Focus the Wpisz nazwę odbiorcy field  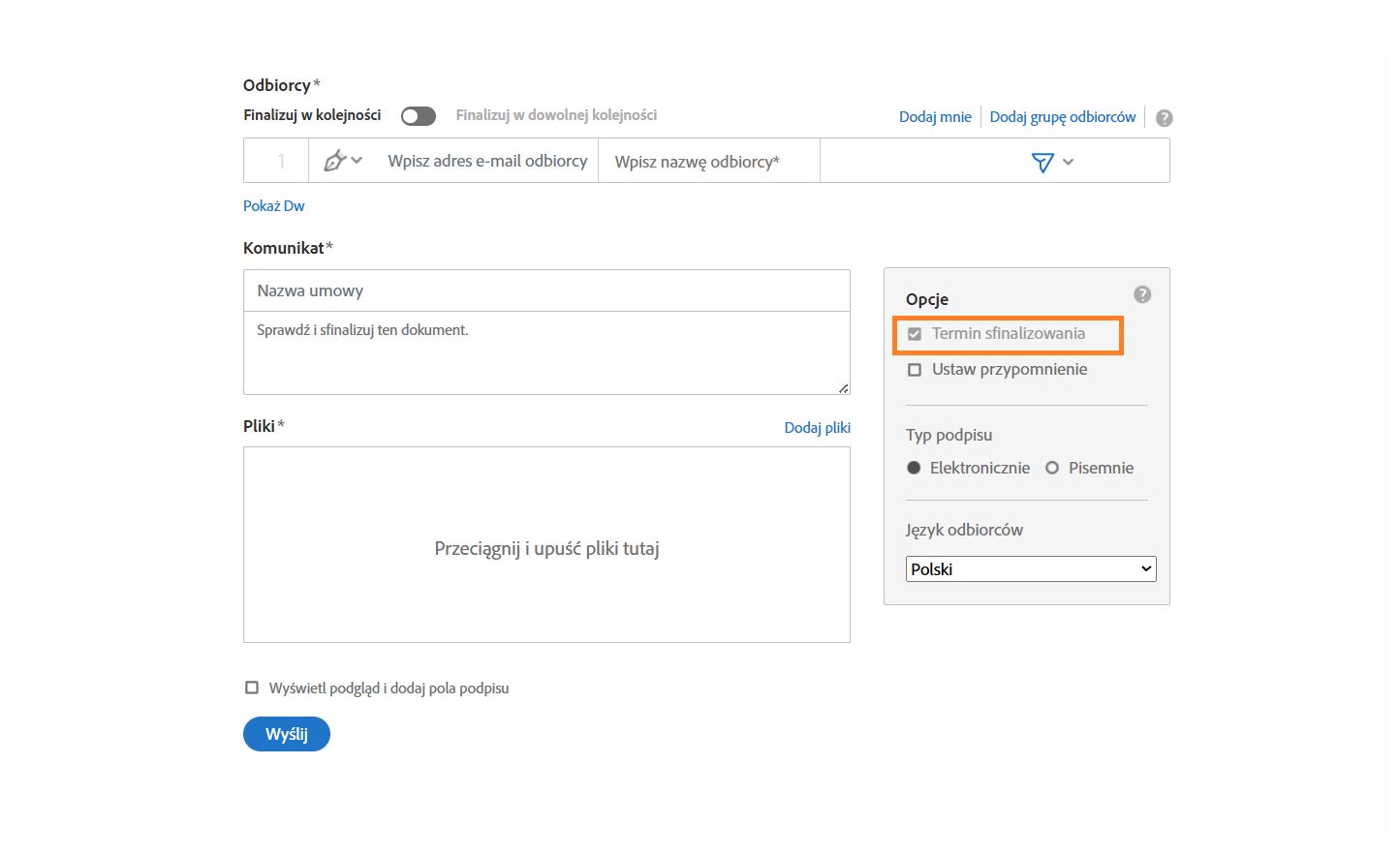[709, 161]
